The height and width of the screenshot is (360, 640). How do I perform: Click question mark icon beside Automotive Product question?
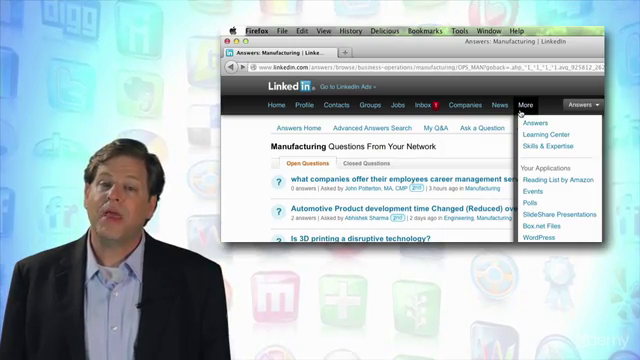(279, 211)
